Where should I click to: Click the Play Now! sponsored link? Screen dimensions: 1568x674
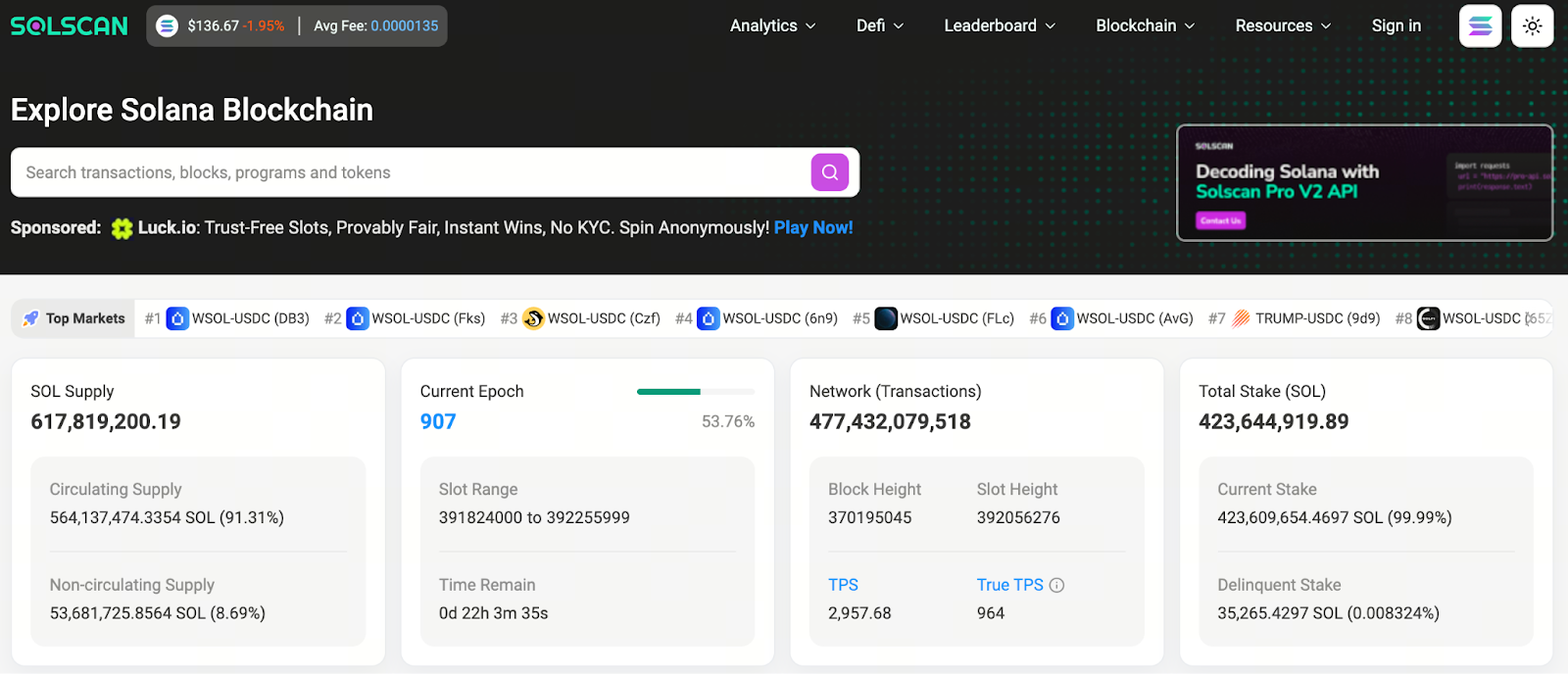tap(813, 227)
